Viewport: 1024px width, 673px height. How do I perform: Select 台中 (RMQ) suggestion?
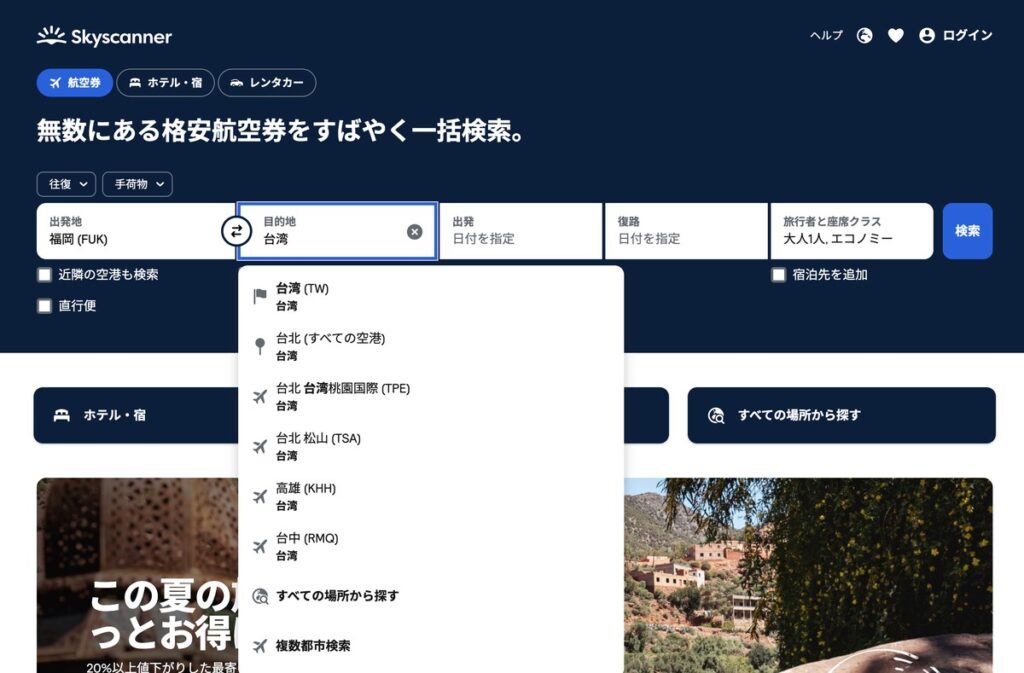coord(431,546)
